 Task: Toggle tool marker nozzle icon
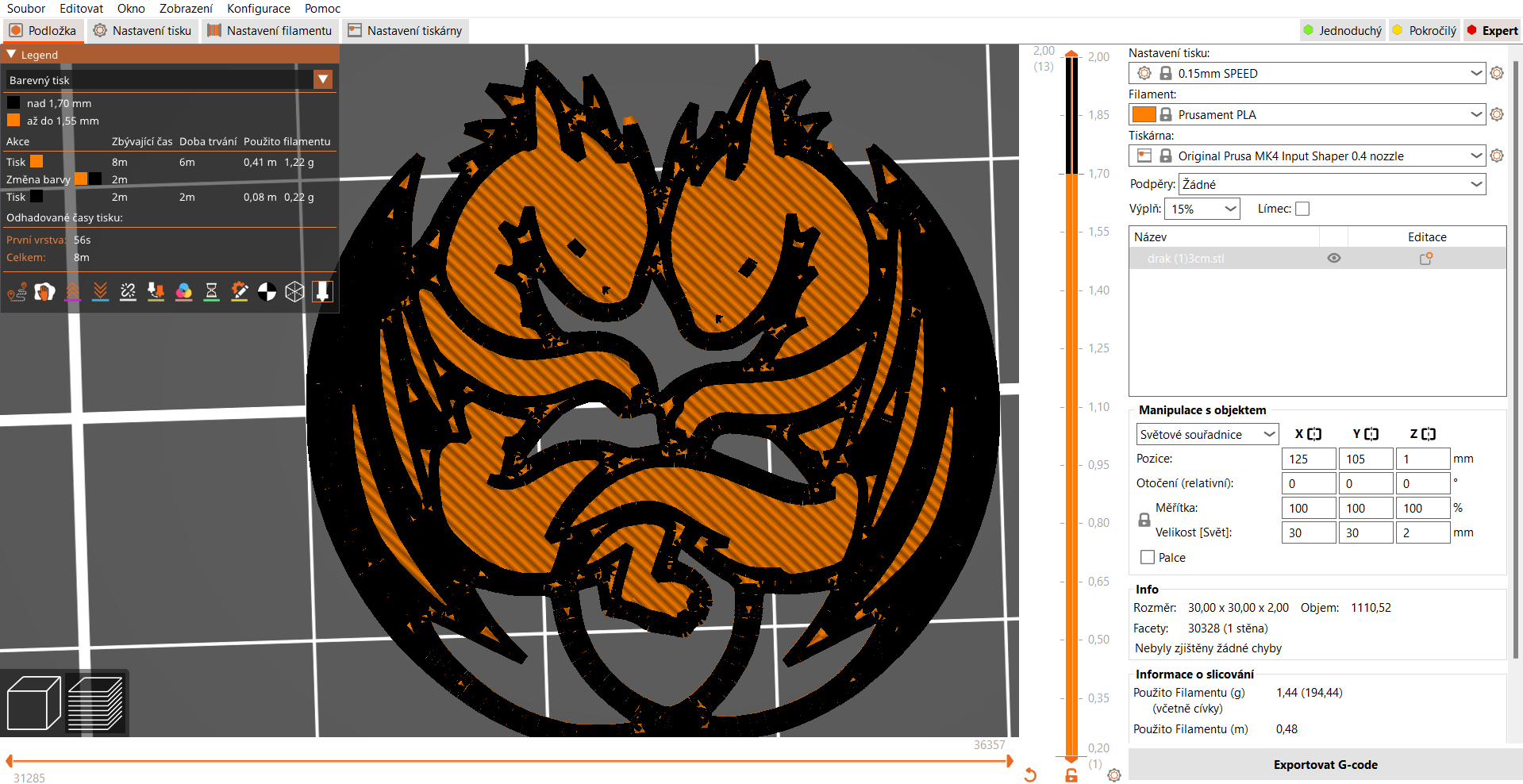point(323,292)
